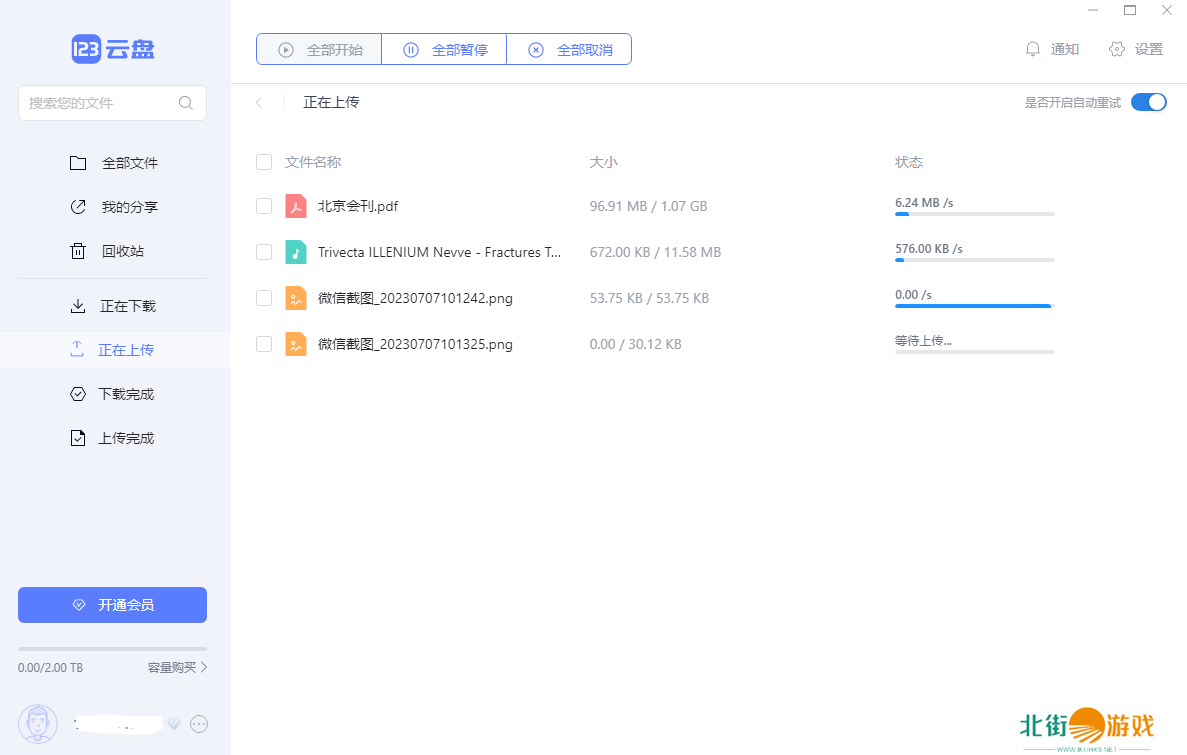Tick the checkbox for 北京会刊.pdf
The width and height of the screenshot is (1187, 755).
(x=264, y=206)
